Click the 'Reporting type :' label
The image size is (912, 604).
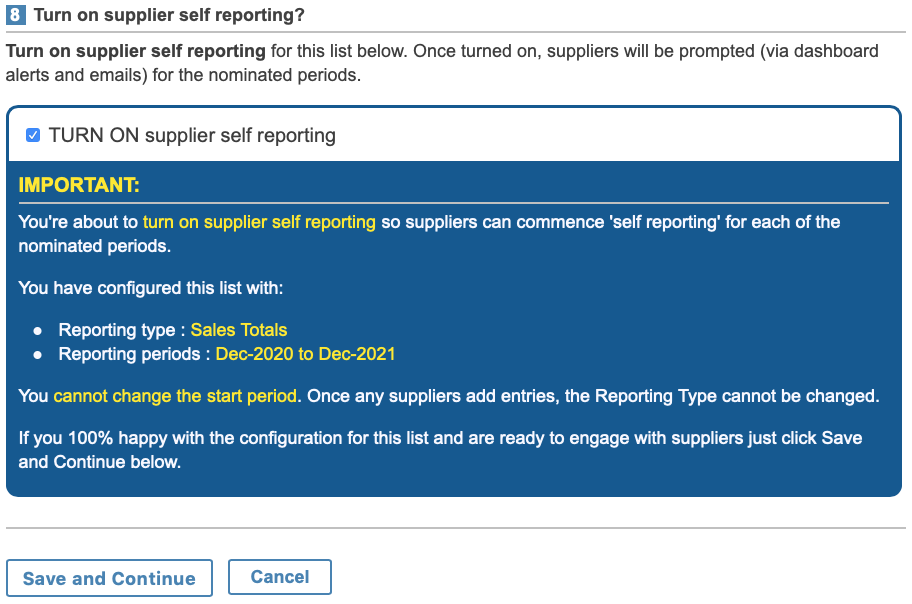pos(122,330)
